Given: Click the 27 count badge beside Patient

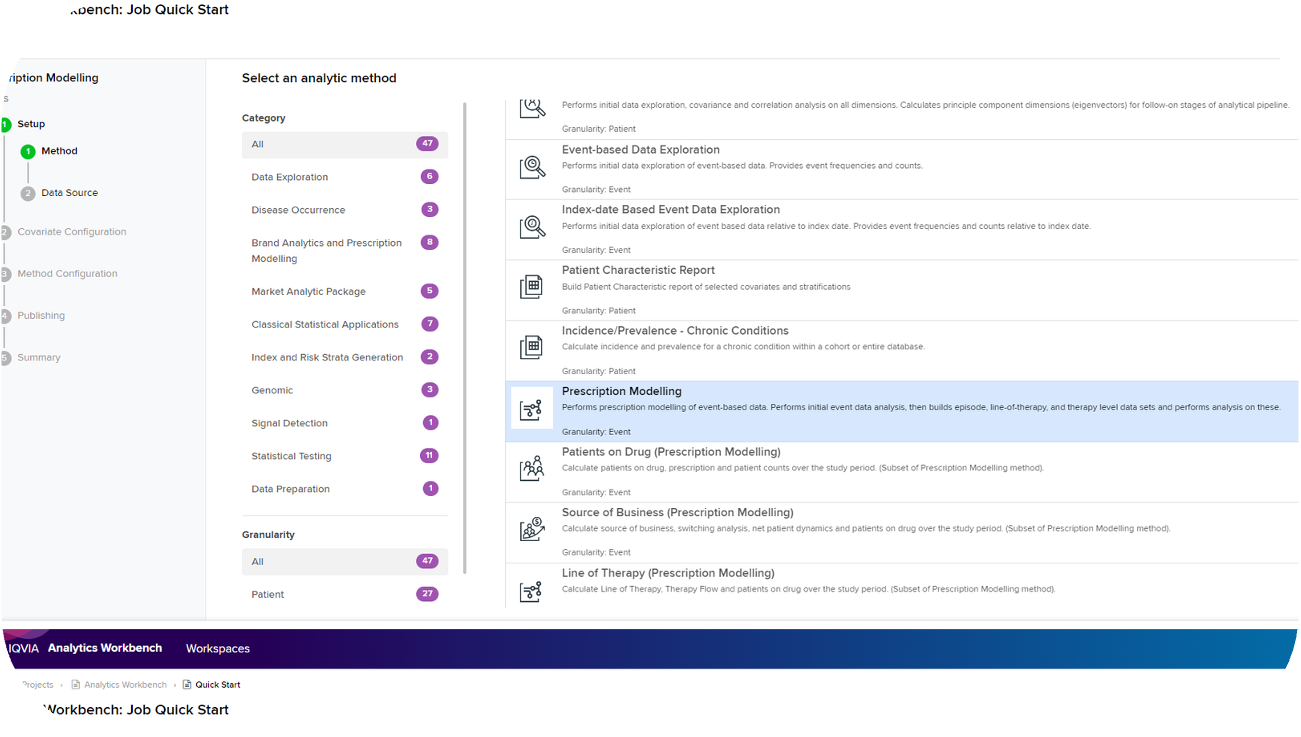Looking at the screenshot, I should tap(427, 594).
